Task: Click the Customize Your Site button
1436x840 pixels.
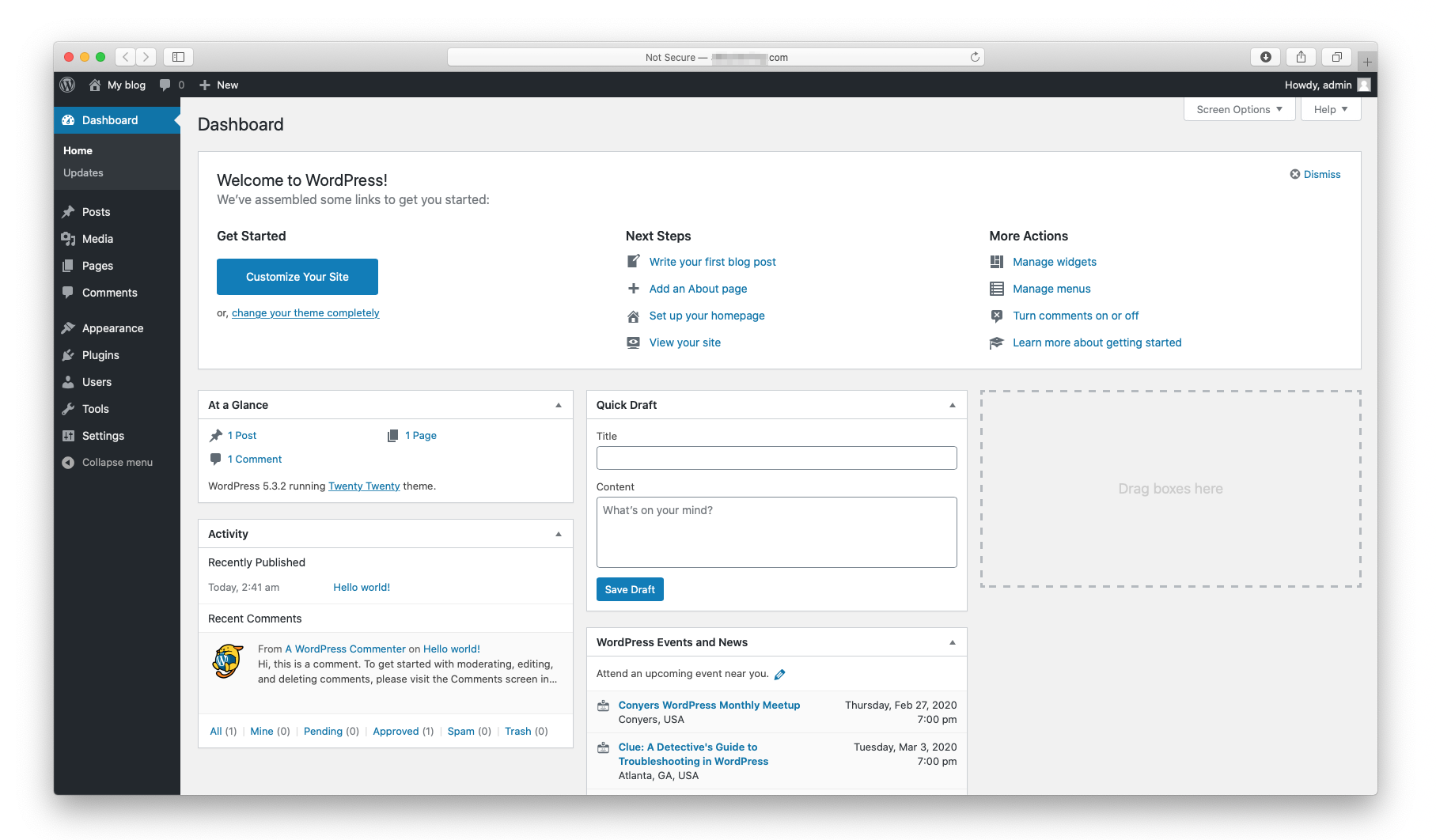Action: [x=297, y=277]
